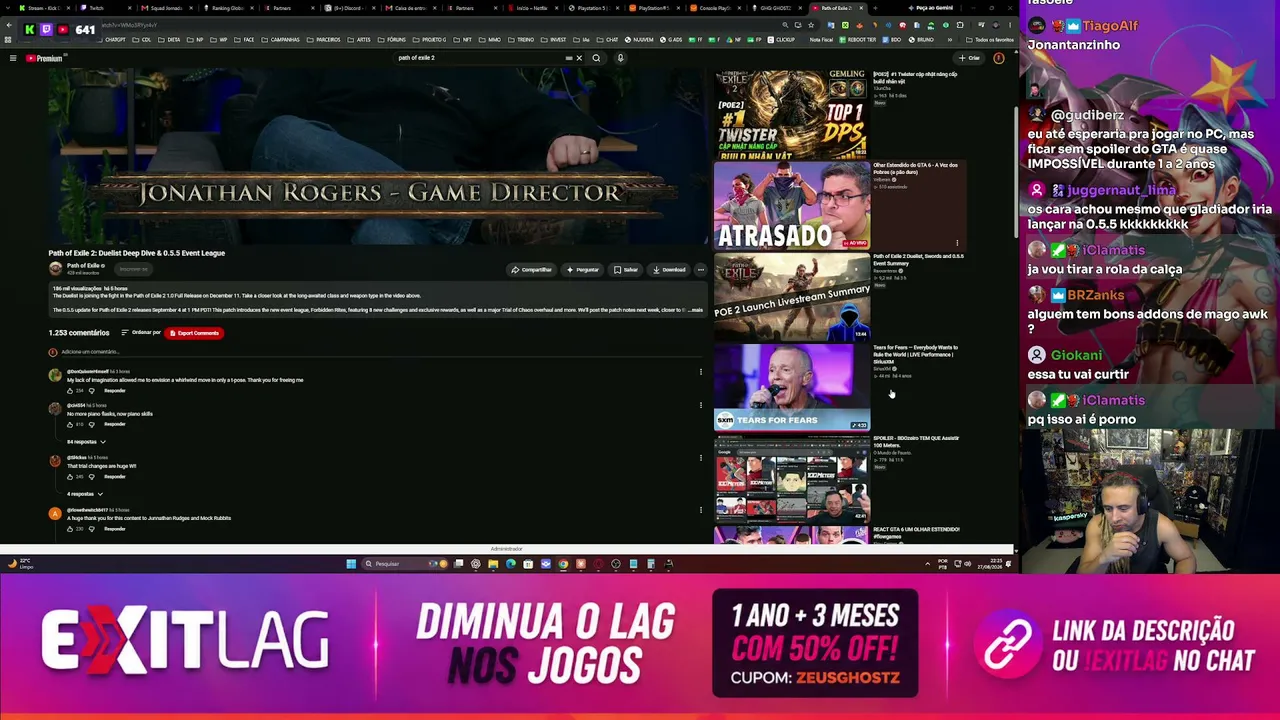Open the '#1 Twister Top 1 DPS' video thumbnail
Screen dimensions: 1280x720
(792, 114)
